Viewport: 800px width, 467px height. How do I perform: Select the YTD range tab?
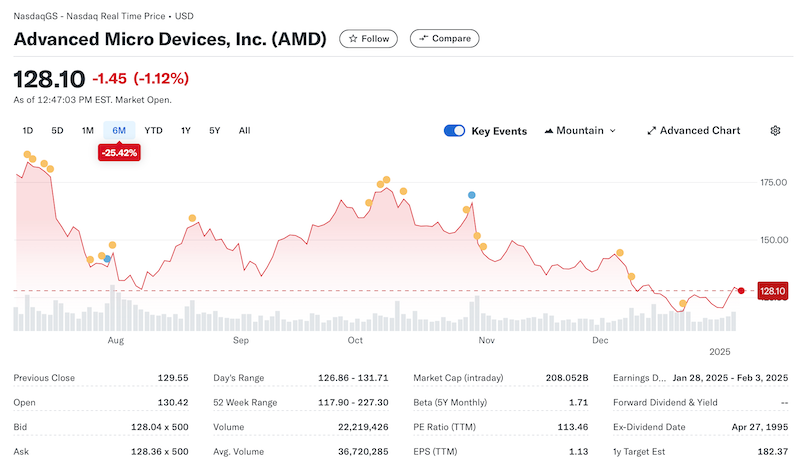click(153, 131)
